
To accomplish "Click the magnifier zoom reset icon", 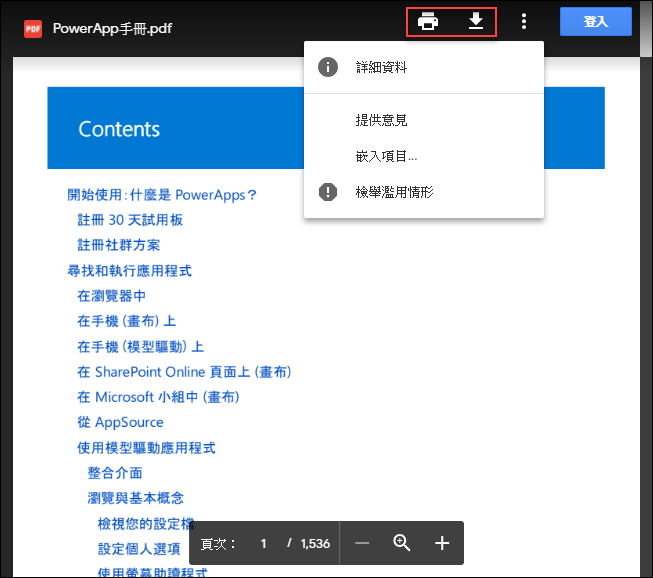I will [x=401, y=543].
